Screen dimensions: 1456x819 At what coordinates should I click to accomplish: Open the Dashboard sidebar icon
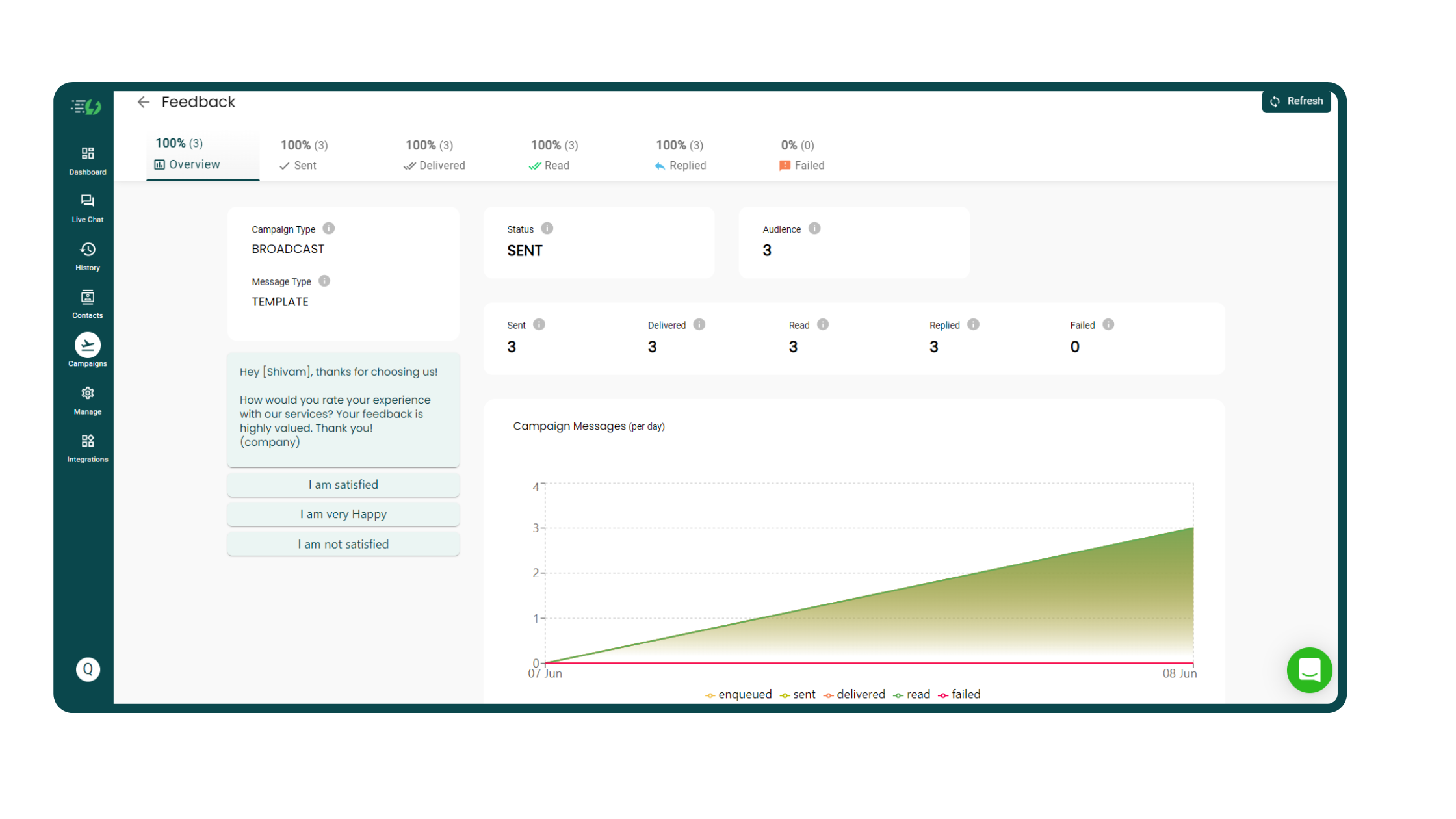[x=88, y=160]
